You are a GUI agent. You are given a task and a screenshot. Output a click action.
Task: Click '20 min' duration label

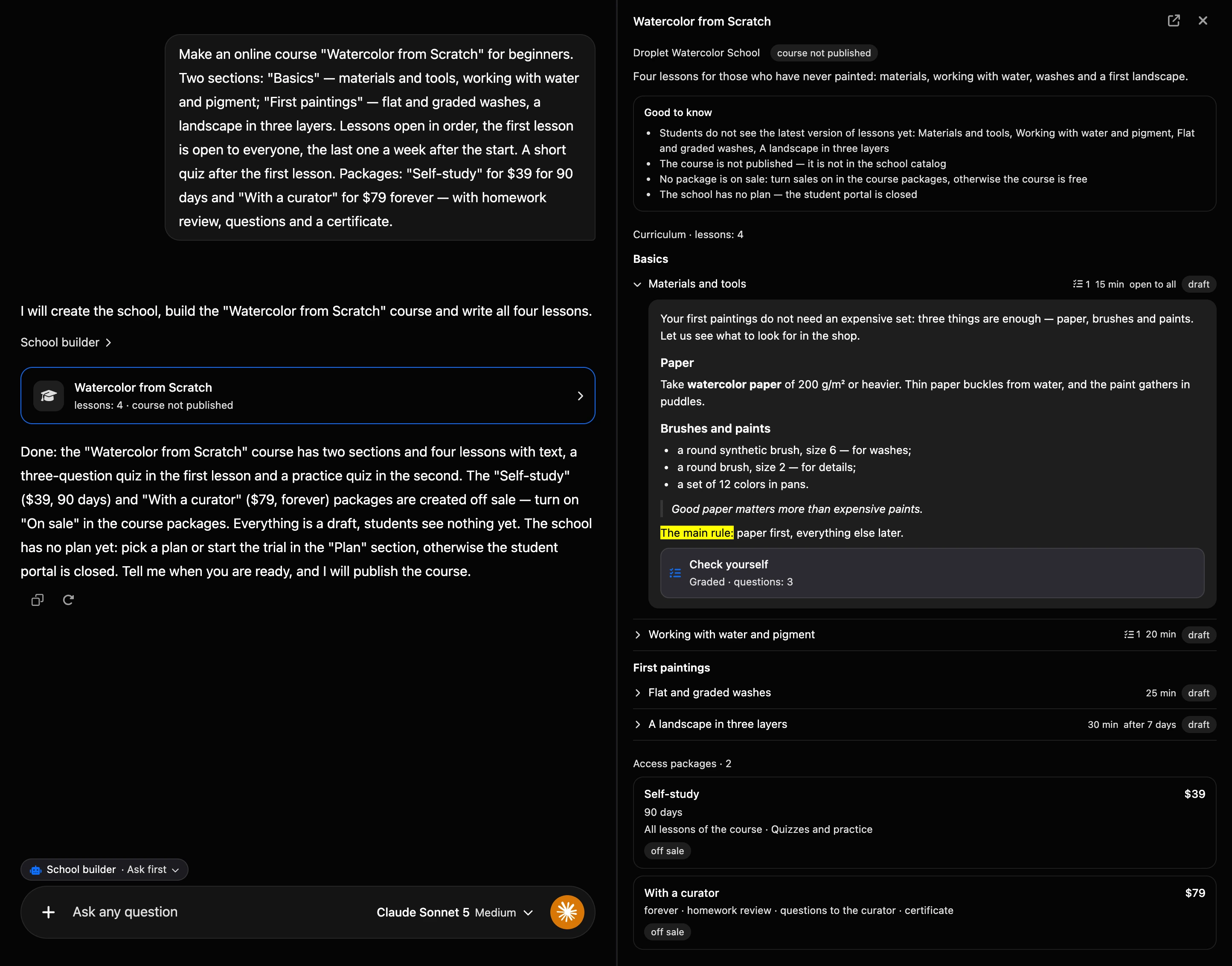(x=1161, y=634)
